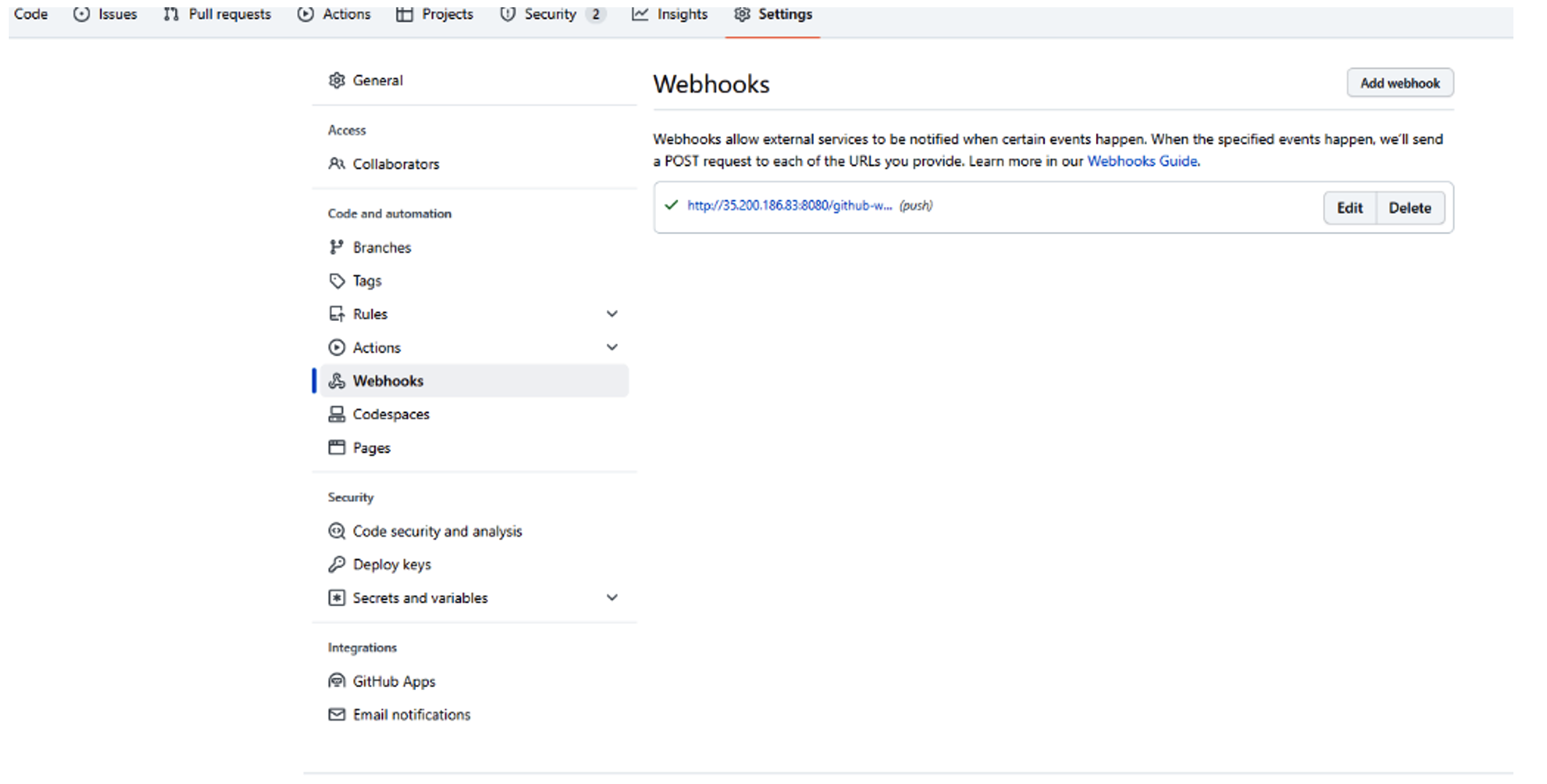Viewport: 1547px width, 784px height.
Task: Click the Tags tag icon
Action: (x=336, y=281)
